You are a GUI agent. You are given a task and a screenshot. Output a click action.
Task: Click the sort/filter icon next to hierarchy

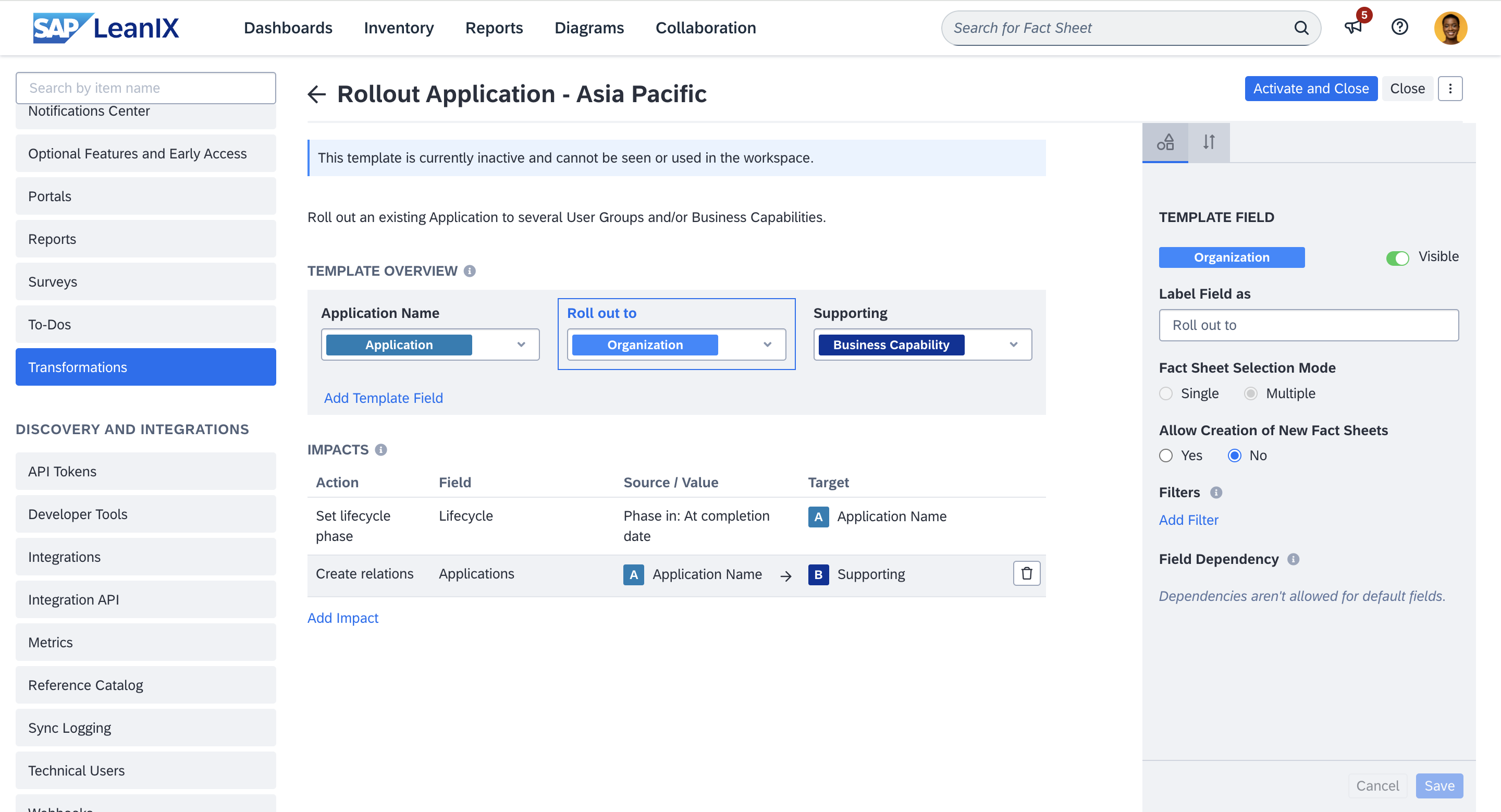coord(1209,141)
